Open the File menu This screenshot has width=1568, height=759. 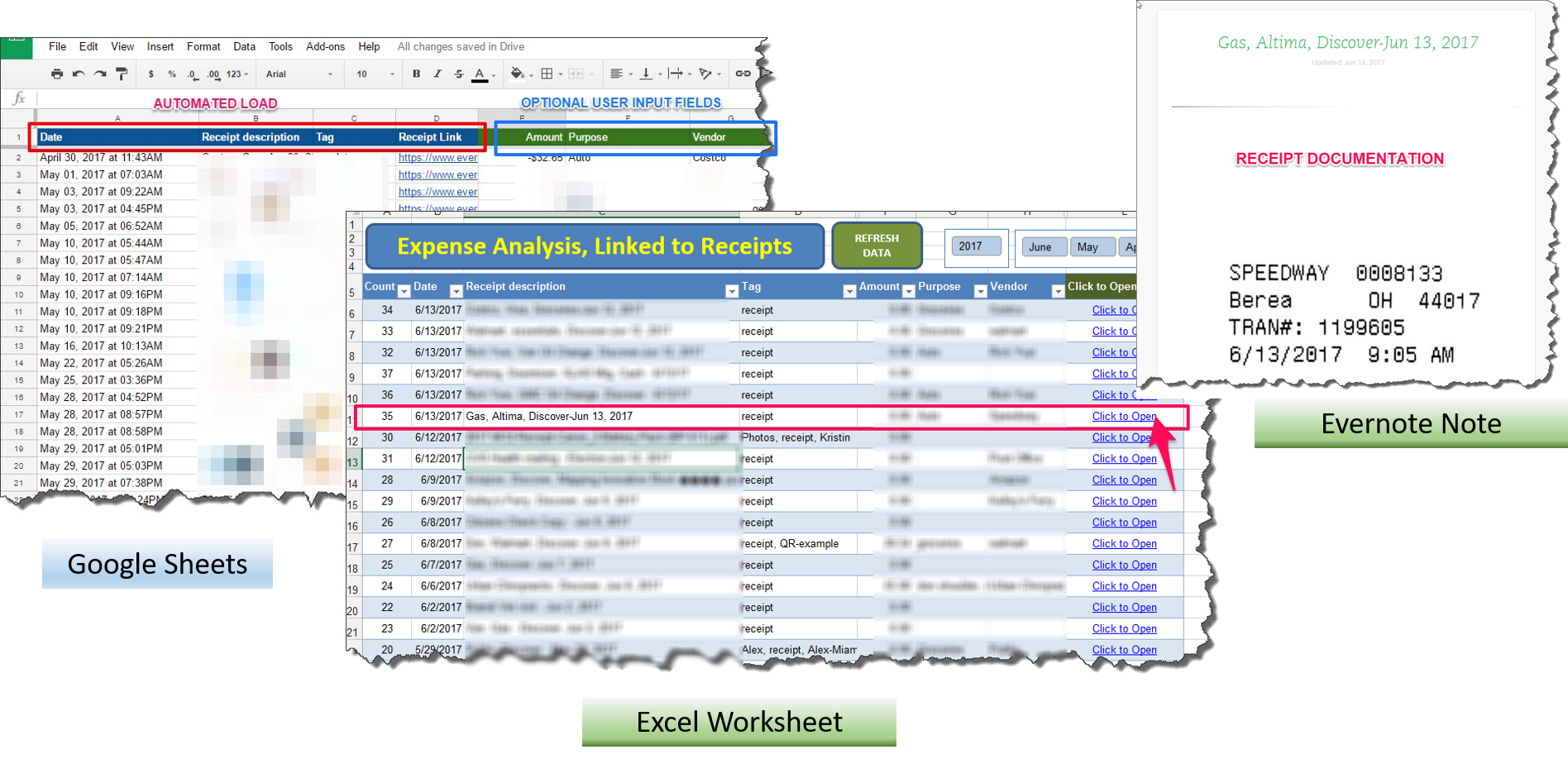click(57, 47)
